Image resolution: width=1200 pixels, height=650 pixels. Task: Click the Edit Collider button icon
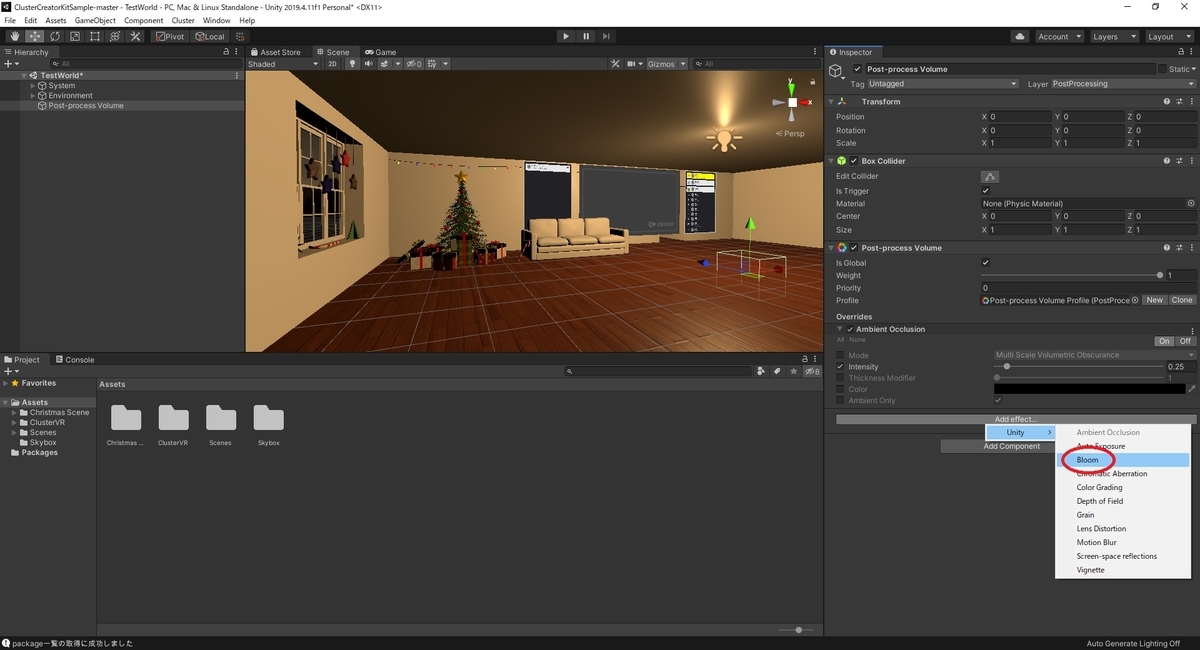(990, 176)
